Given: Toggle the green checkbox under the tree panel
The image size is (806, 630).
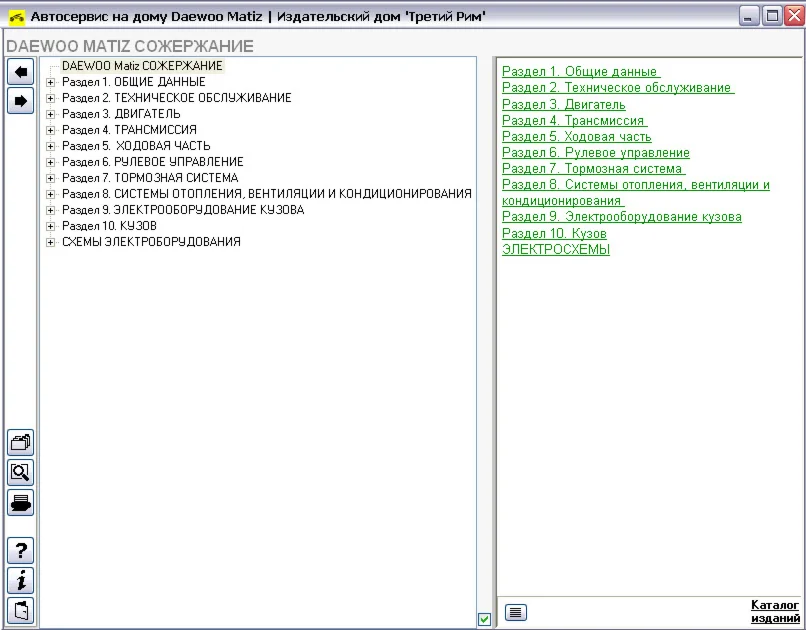Looking at the screenshot, I should click(484, 619).
